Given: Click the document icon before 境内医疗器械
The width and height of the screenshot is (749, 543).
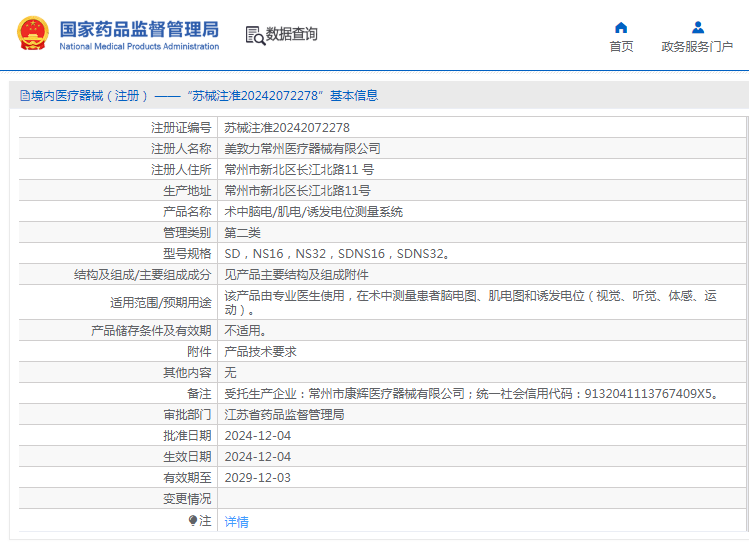Looking at the screenshot, I should click(x=25, y=96).
